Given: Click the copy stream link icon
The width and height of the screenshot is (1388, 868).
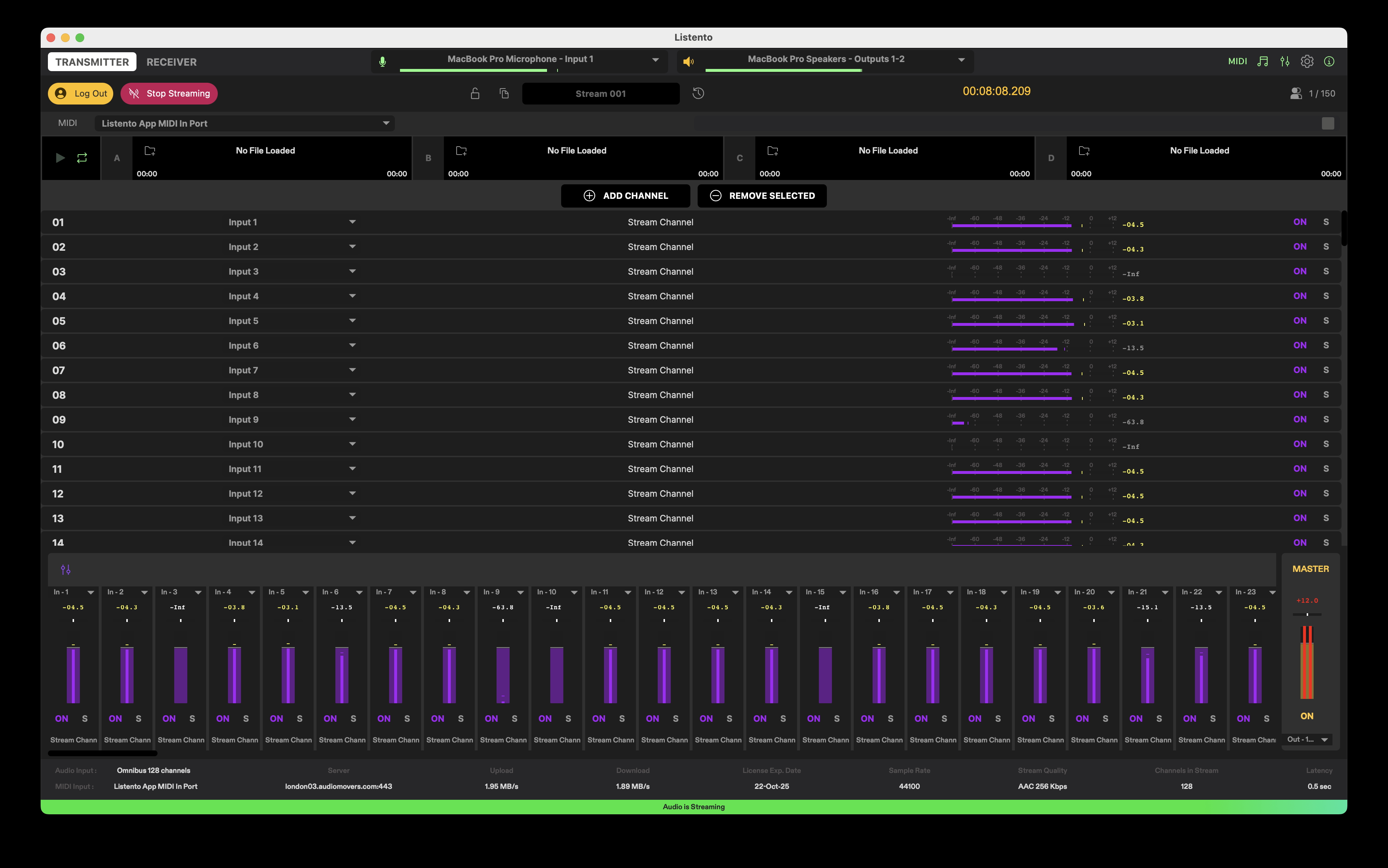Looking at the screenshot, I should [504, 94].
